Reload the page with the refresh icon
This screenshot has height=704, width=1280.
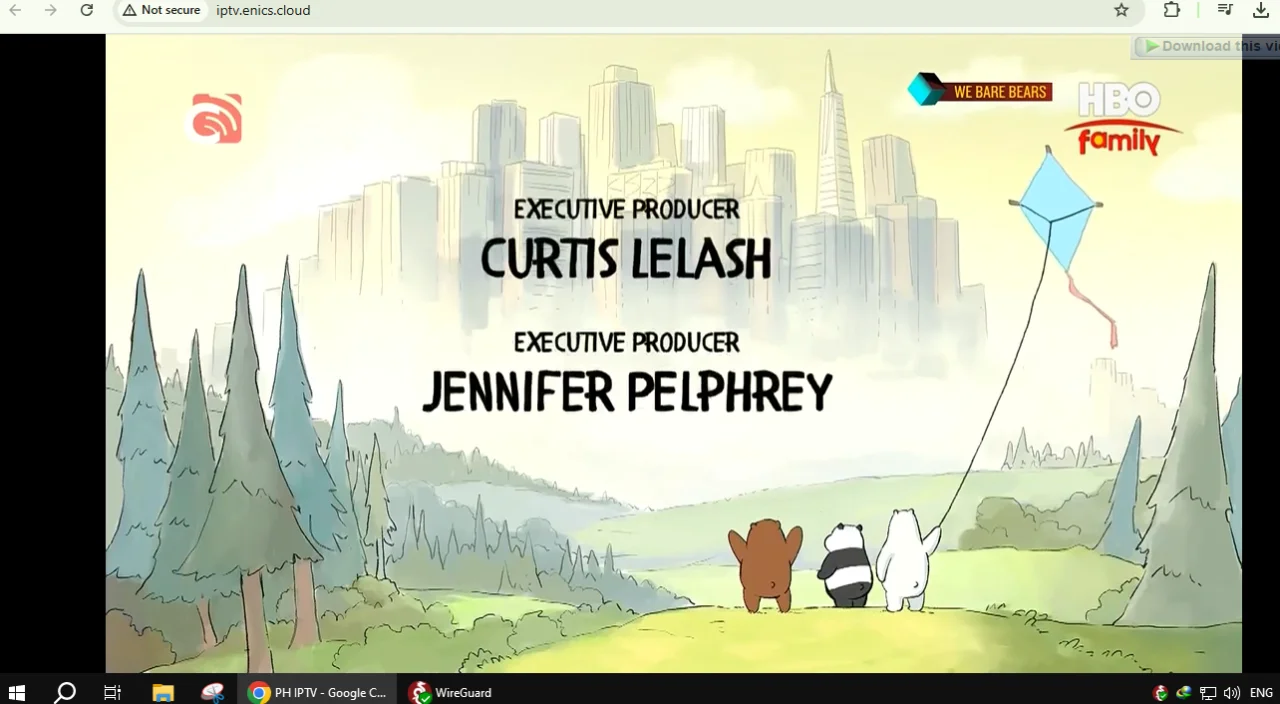click(x=87, y=10)
